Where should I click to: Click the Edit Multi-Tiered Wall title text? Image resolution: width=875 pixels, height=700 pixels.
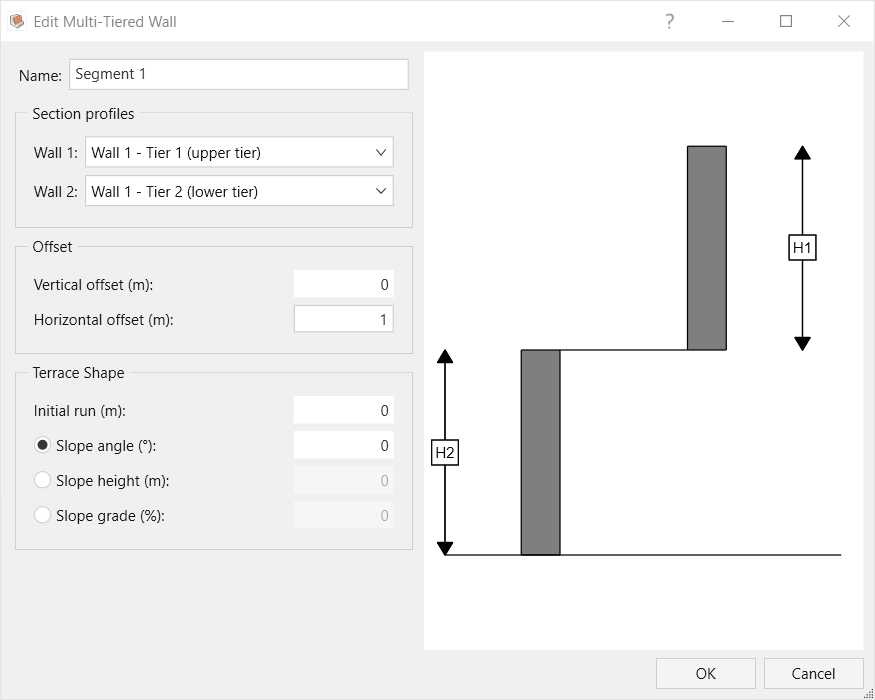click(x=105, y=22)
